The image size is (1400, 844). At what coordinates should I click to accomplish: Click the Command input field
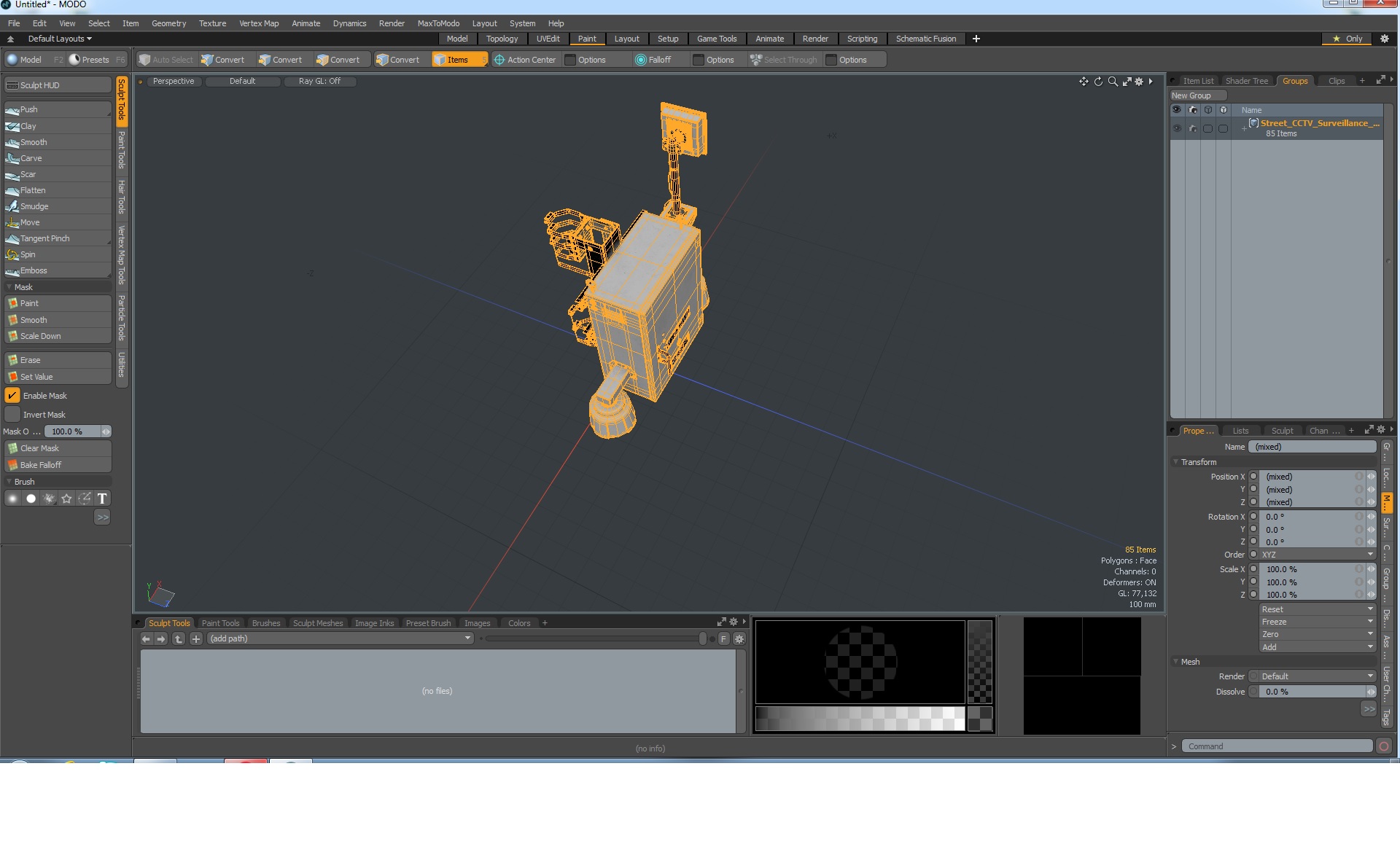point(1277,746)
